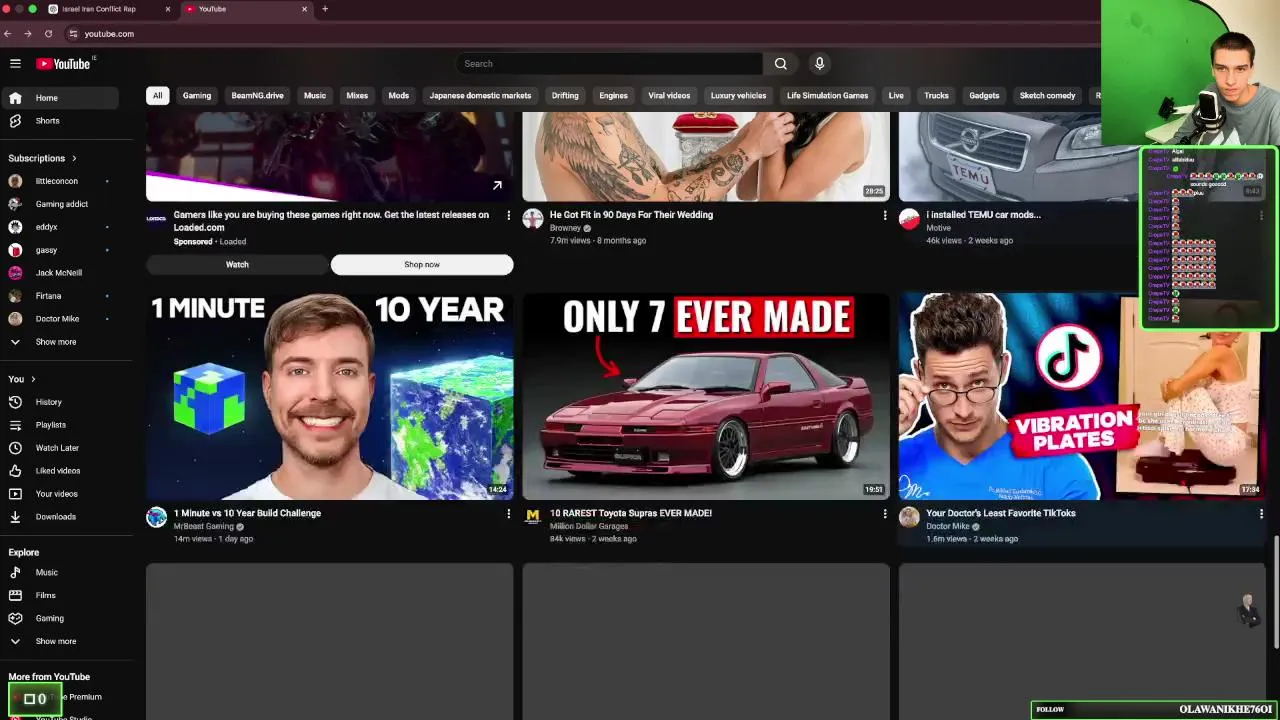Open Downloads in sidebar

[60, 517]
